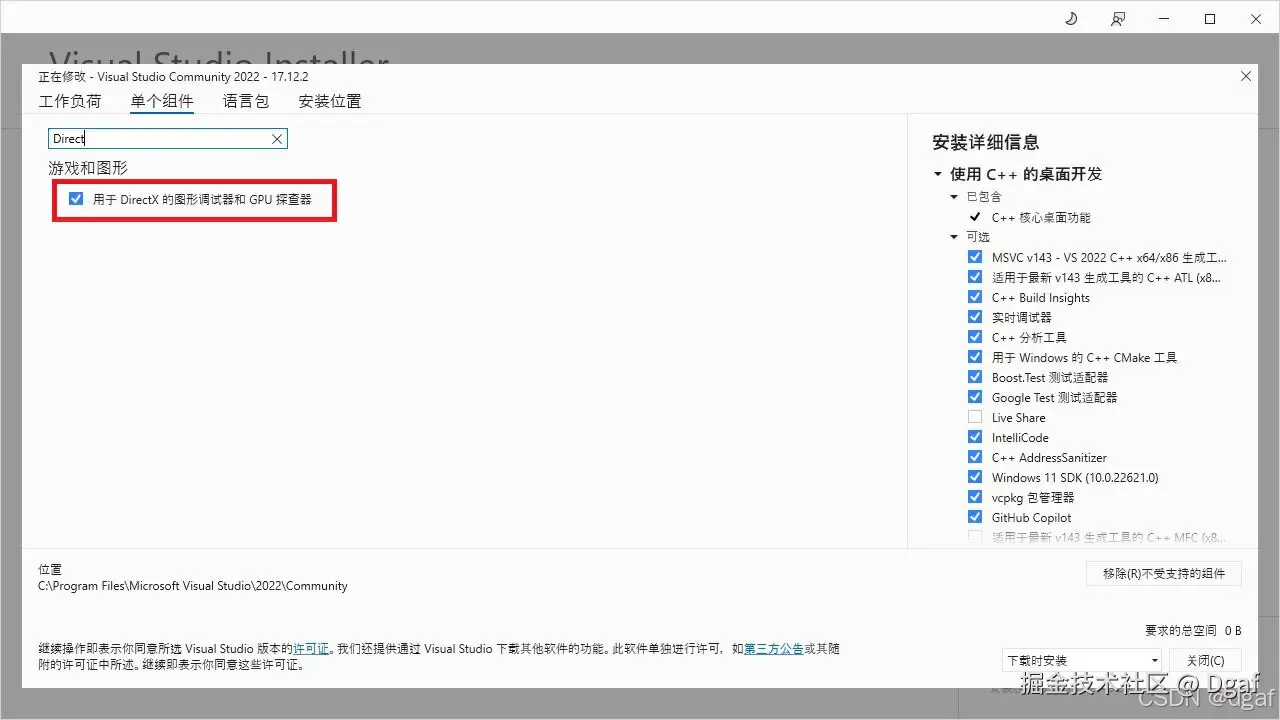
Task: Click the send feedback icon in title bar
Action: click(1118, 18)
